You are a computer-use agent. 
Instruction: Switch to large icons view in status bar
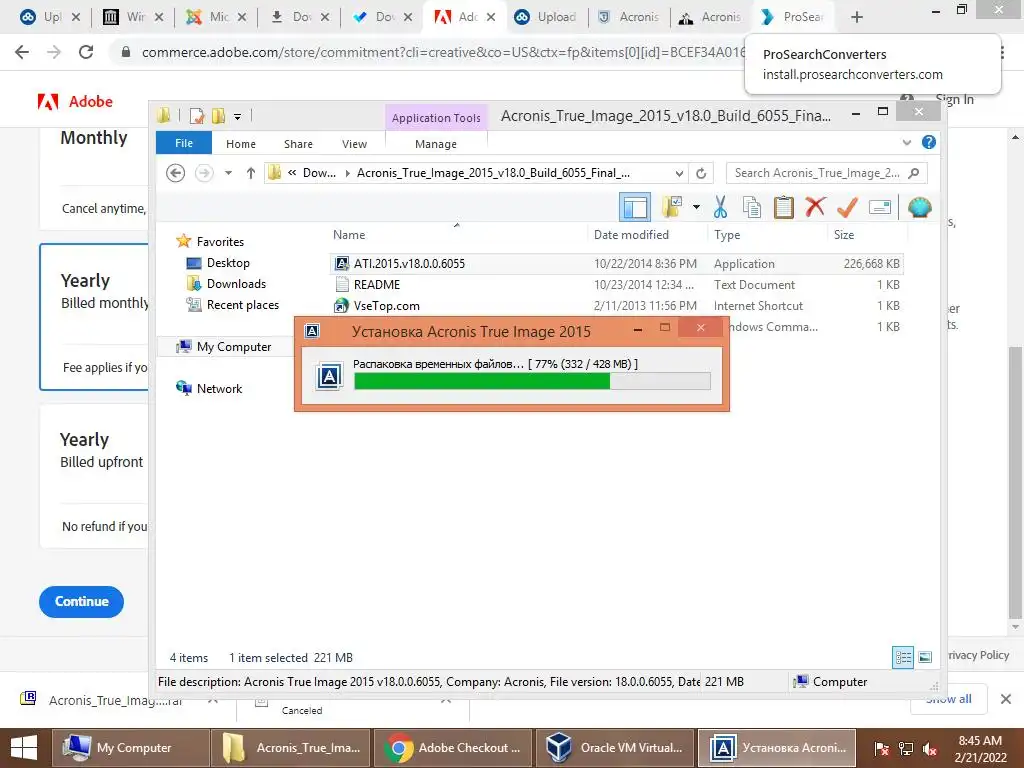[925, 657]
